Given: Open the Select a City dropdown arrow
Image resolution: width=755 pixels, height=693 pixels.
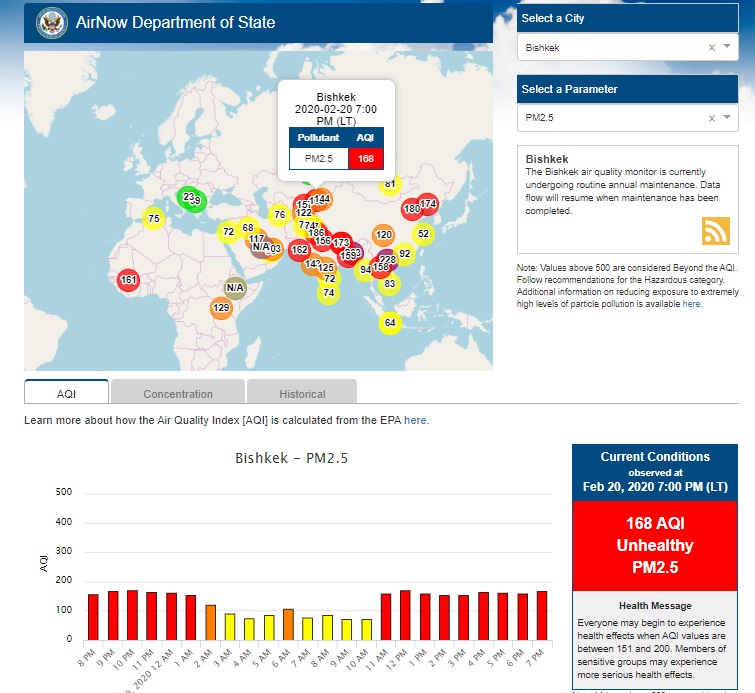Looking at the screenshot, I should [x=727, y=47].
